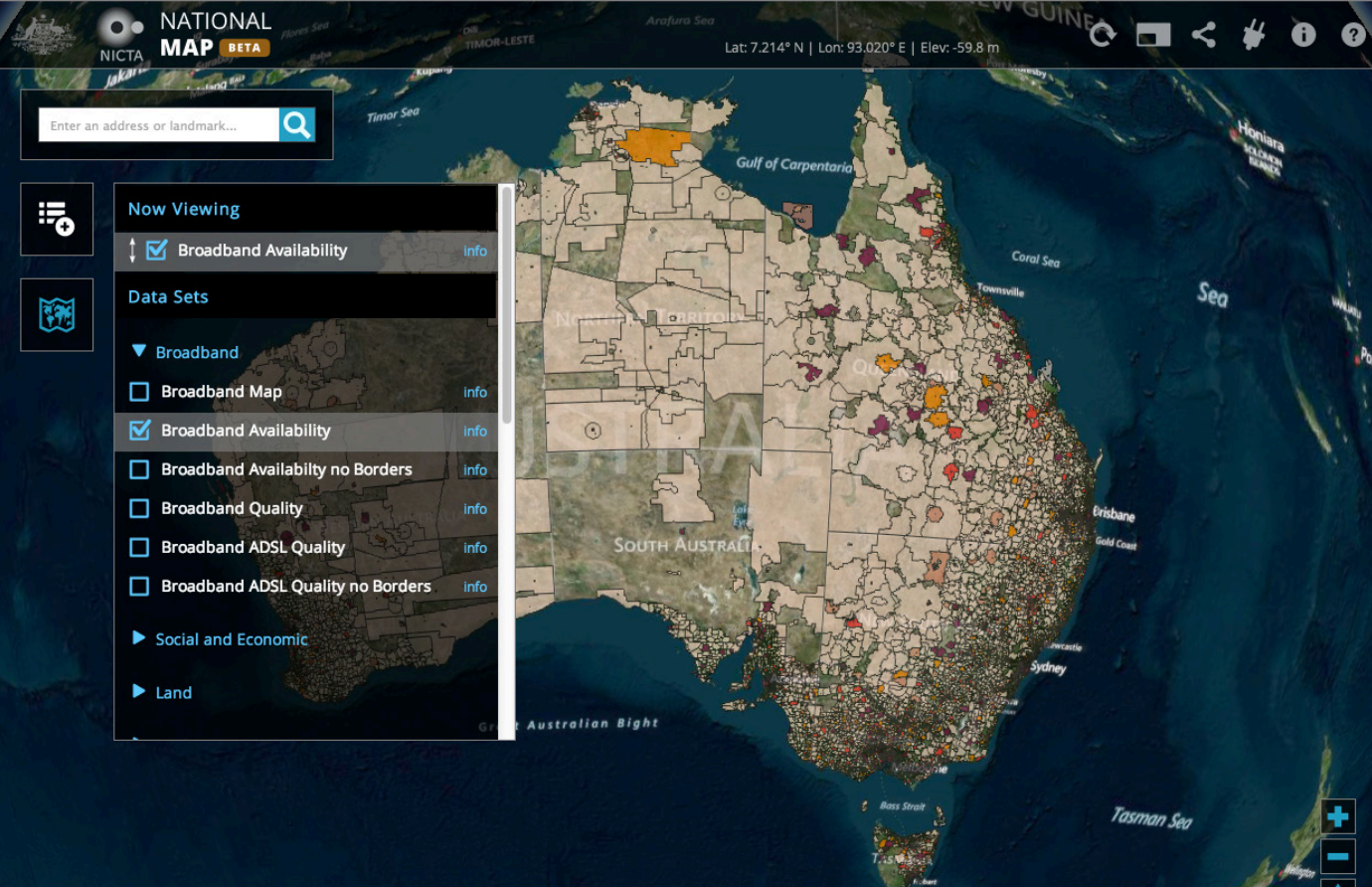Open the share icon

[1204, 35]
